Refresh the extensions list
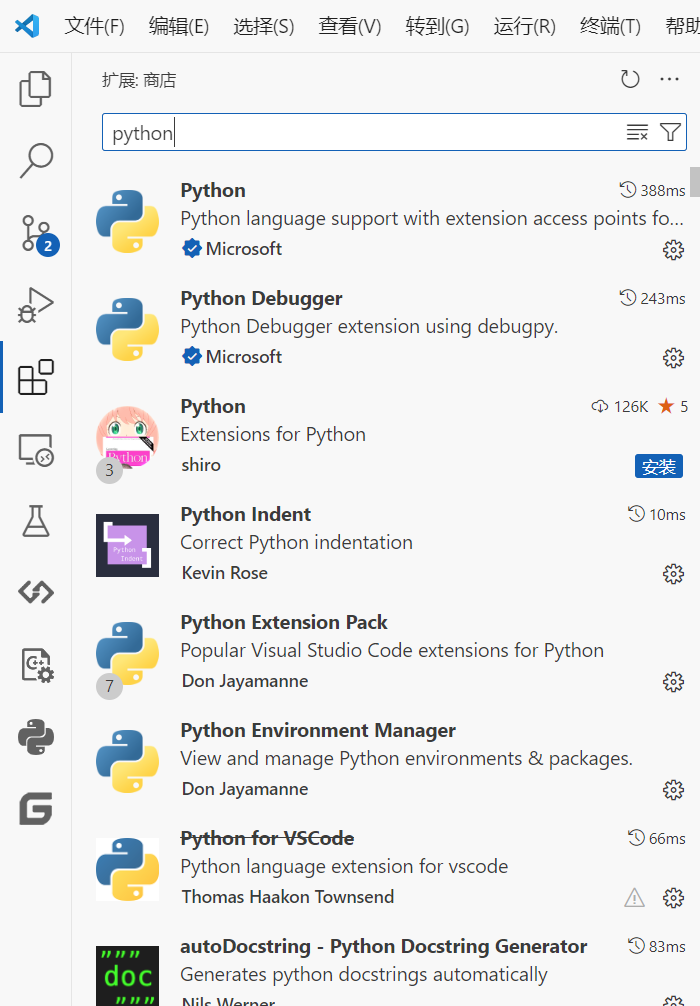This screenshot has height=1006, width=700. [x=630, y=80]
